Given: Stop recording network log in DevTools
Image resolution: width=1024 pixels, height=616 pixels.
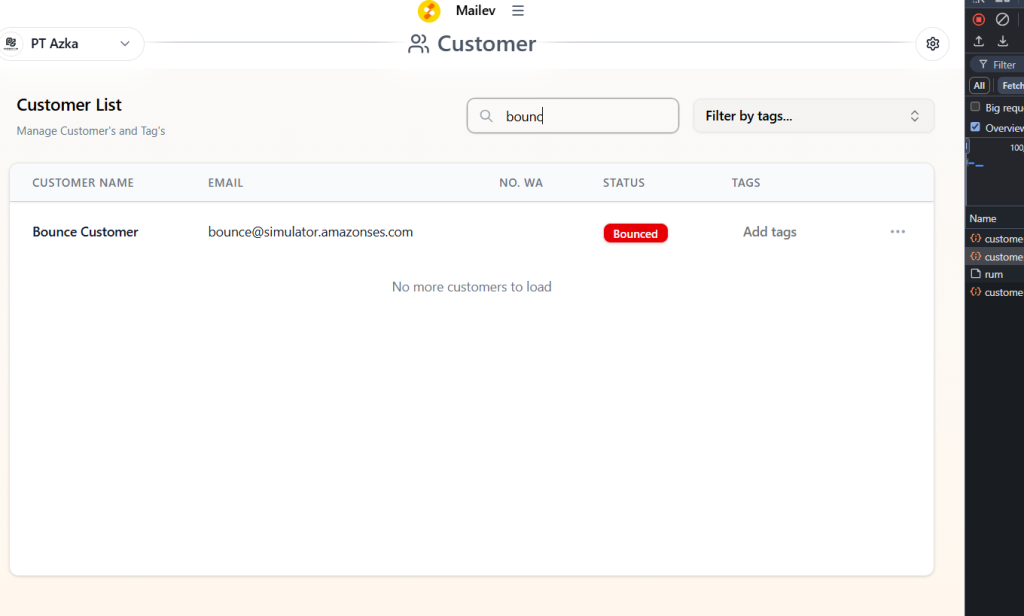Looking at the screenshot, I should pos(978,19).
